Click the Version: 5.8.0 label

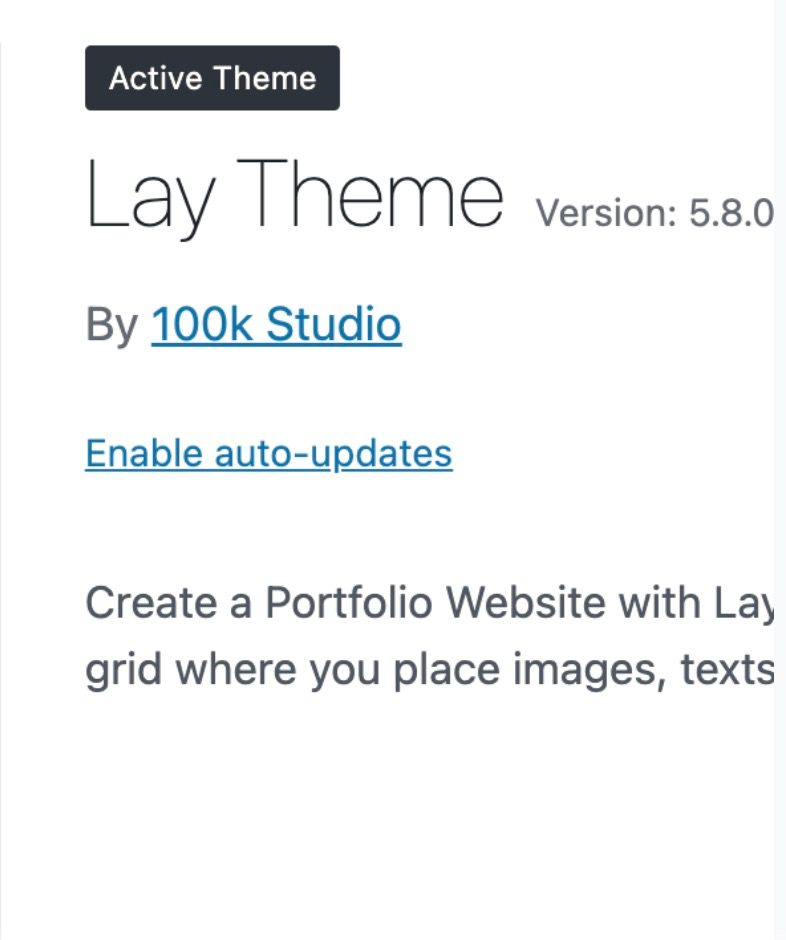654,213
